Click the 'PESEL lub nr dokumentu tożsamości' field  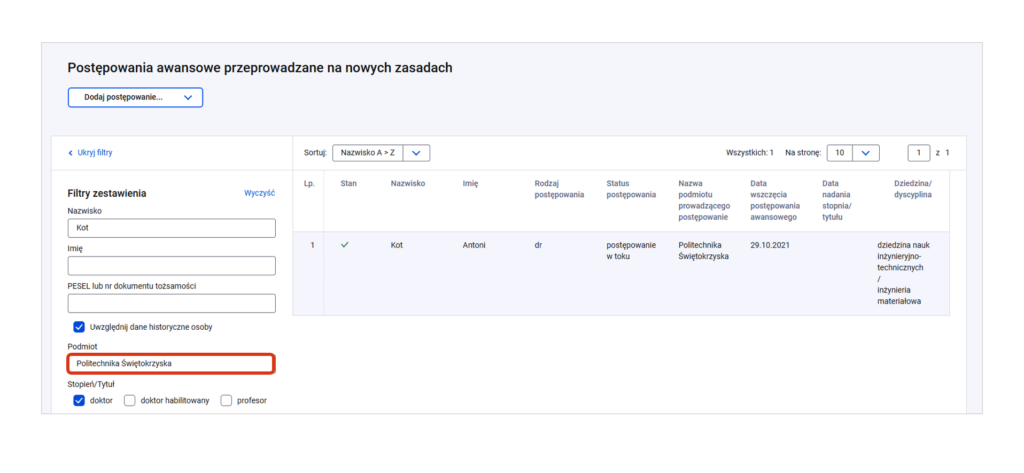tap(171, 303)
